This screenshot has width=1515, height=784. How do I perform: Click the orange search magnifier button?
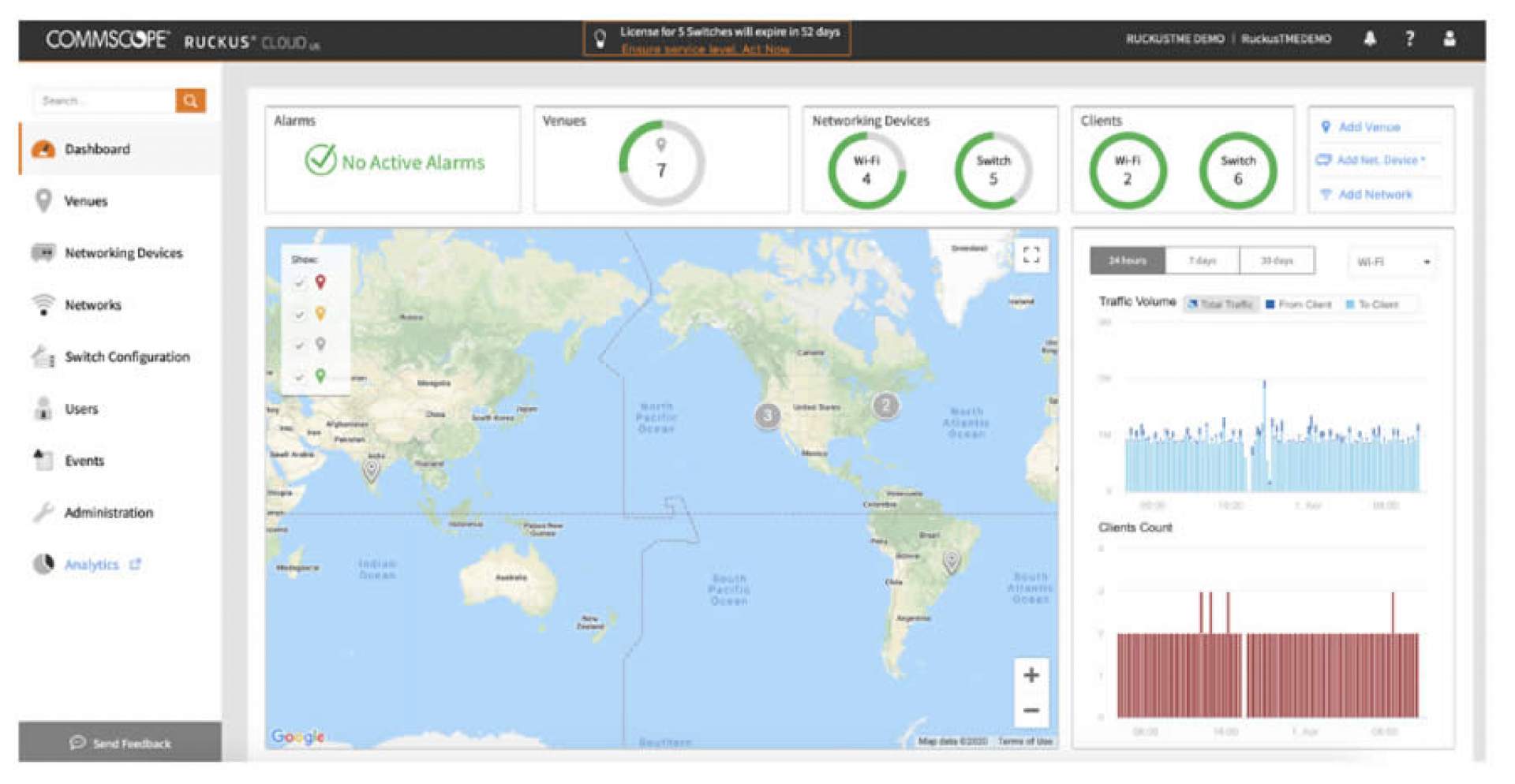click(190, 101)
